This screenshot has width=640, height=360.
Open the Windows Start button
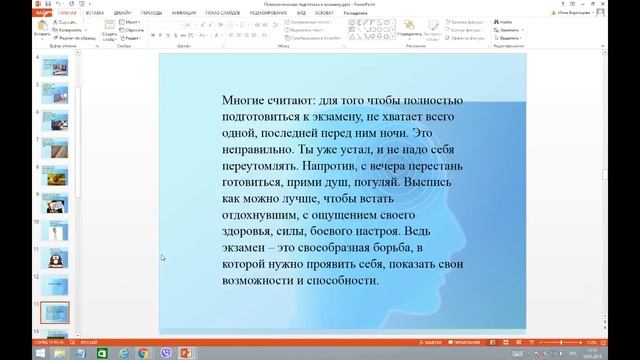(x=40, y=353)
